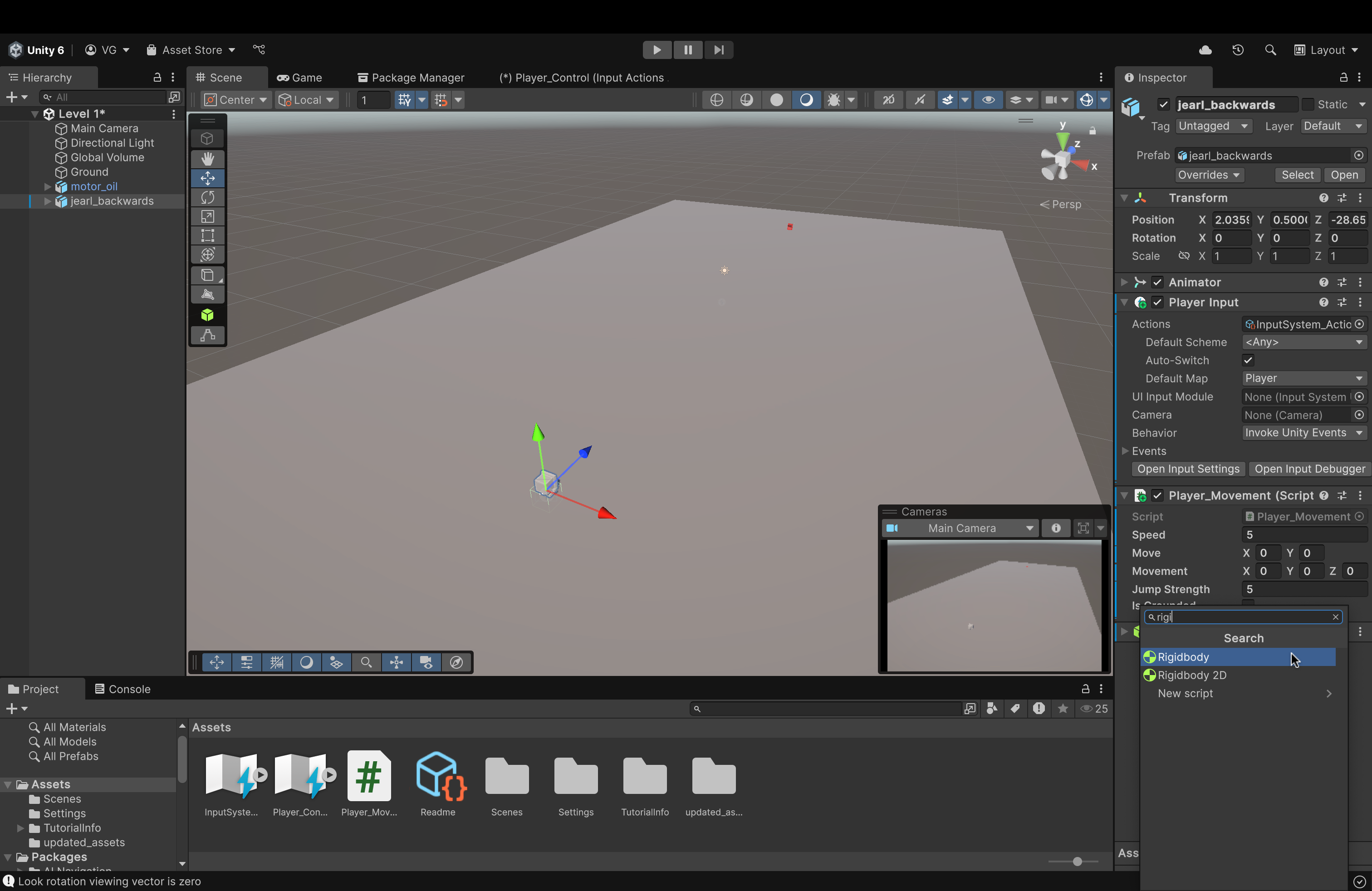
Task: Click the camera info icon in Cameras overlay
Action: click(x=1055, y=528)
